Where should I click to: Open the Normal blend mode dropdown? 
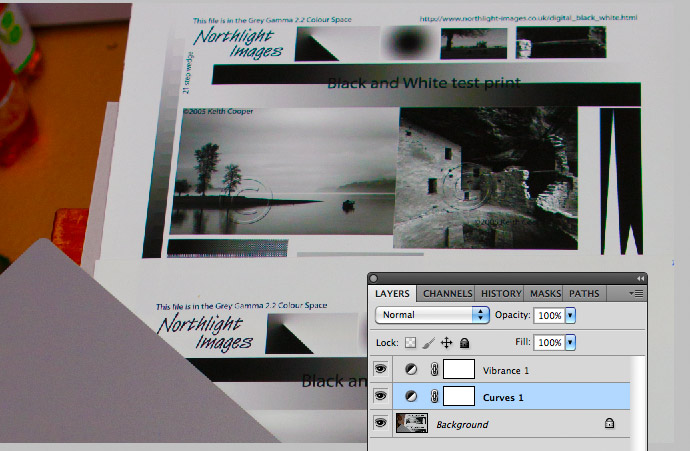[432, 315]
